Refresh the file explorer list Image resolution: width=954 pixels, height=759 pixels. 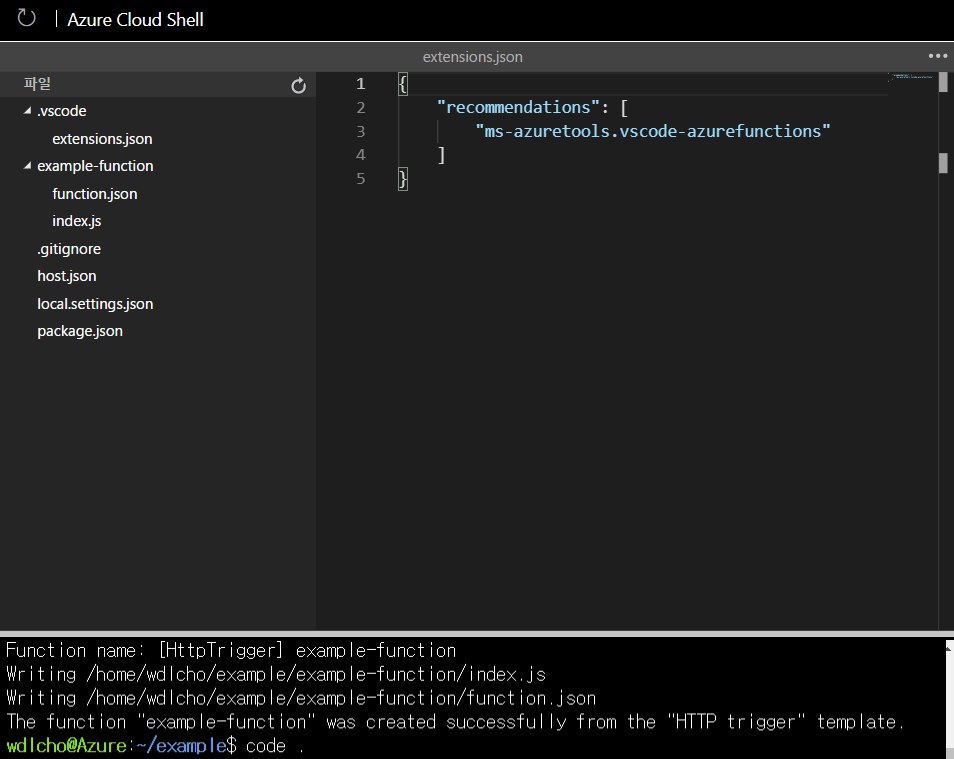click(298, 85)
